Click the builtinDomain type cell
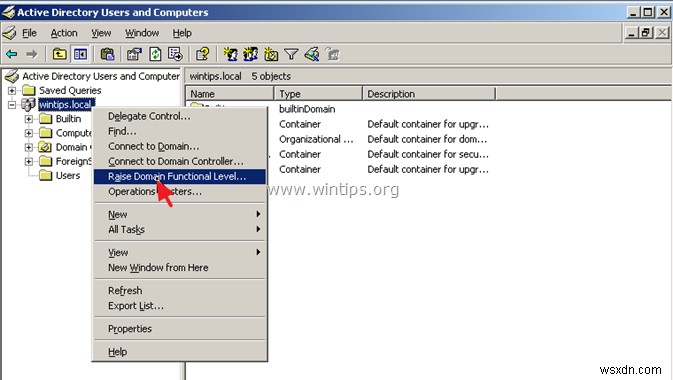This screenshot has width=673, height=380. click(x=307, y=109)
